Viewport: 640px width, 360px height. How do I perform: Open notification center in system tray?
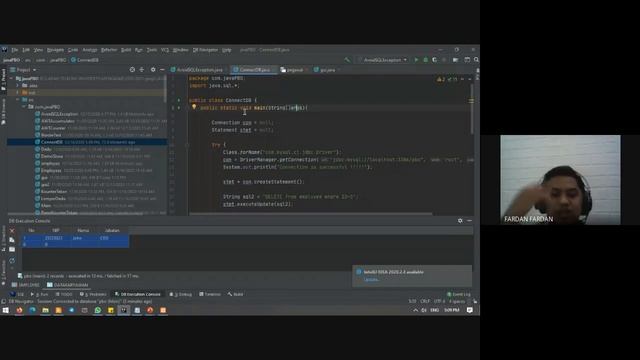point(470,310)
